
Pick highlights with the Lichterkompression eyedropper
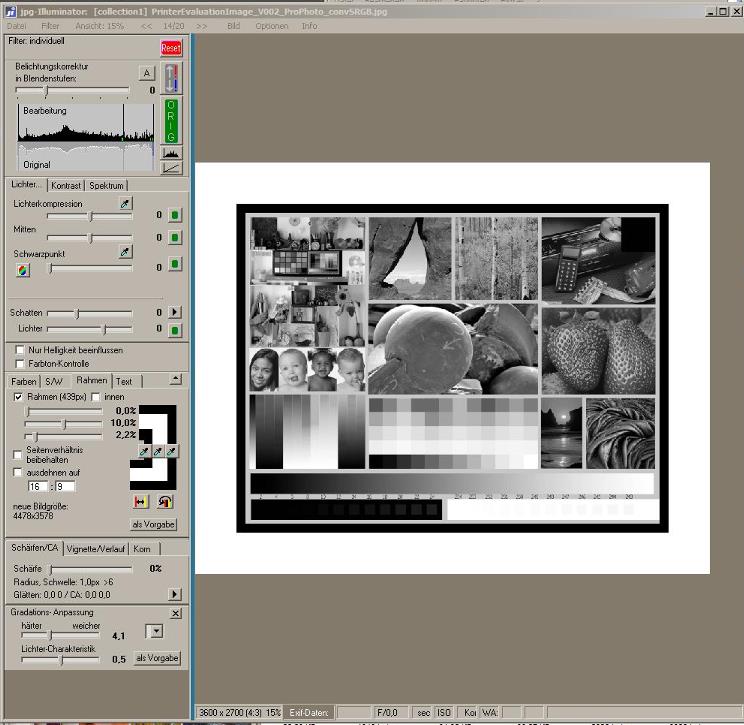tap(125, 204)
